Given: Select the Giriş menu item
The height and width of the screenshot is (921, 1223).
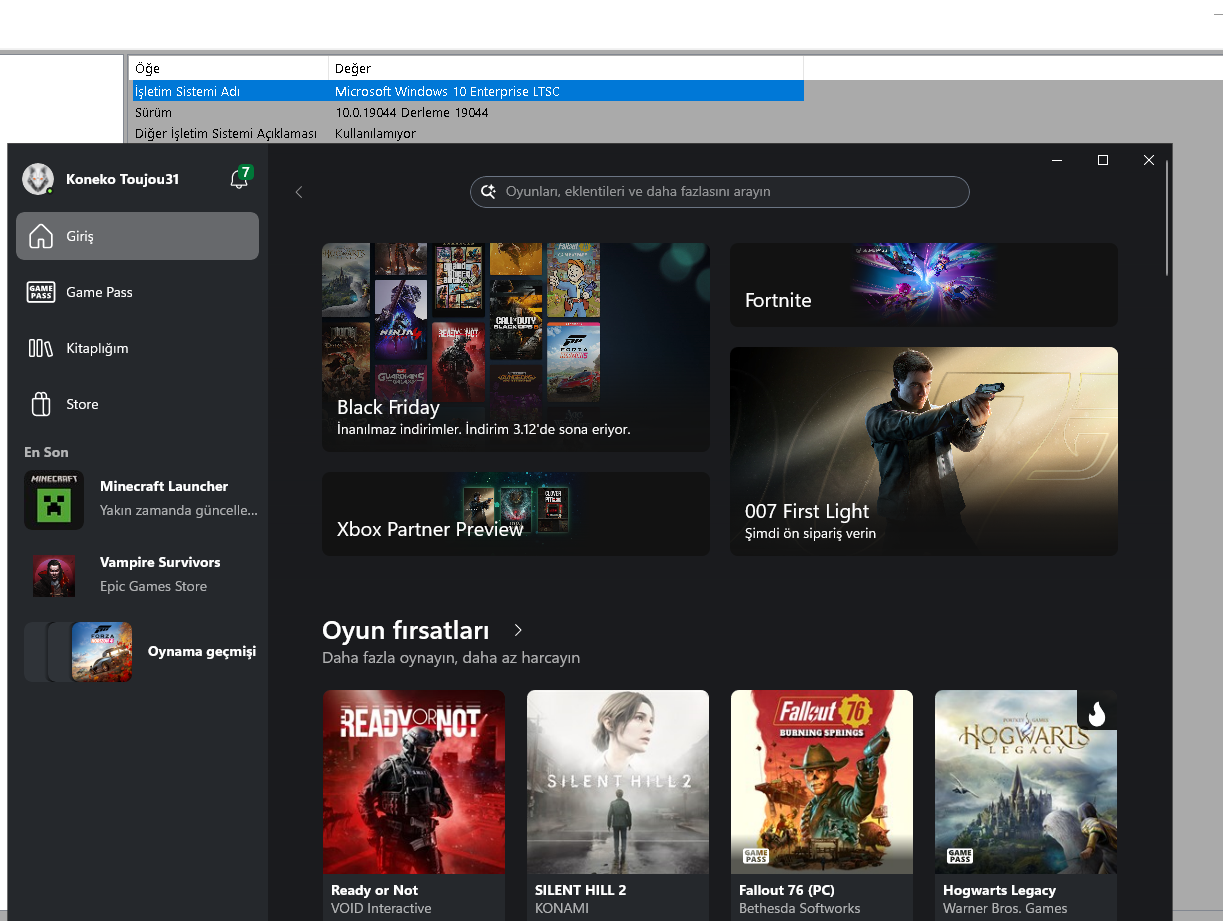Looking at the screenshot, I should [137, 236].
